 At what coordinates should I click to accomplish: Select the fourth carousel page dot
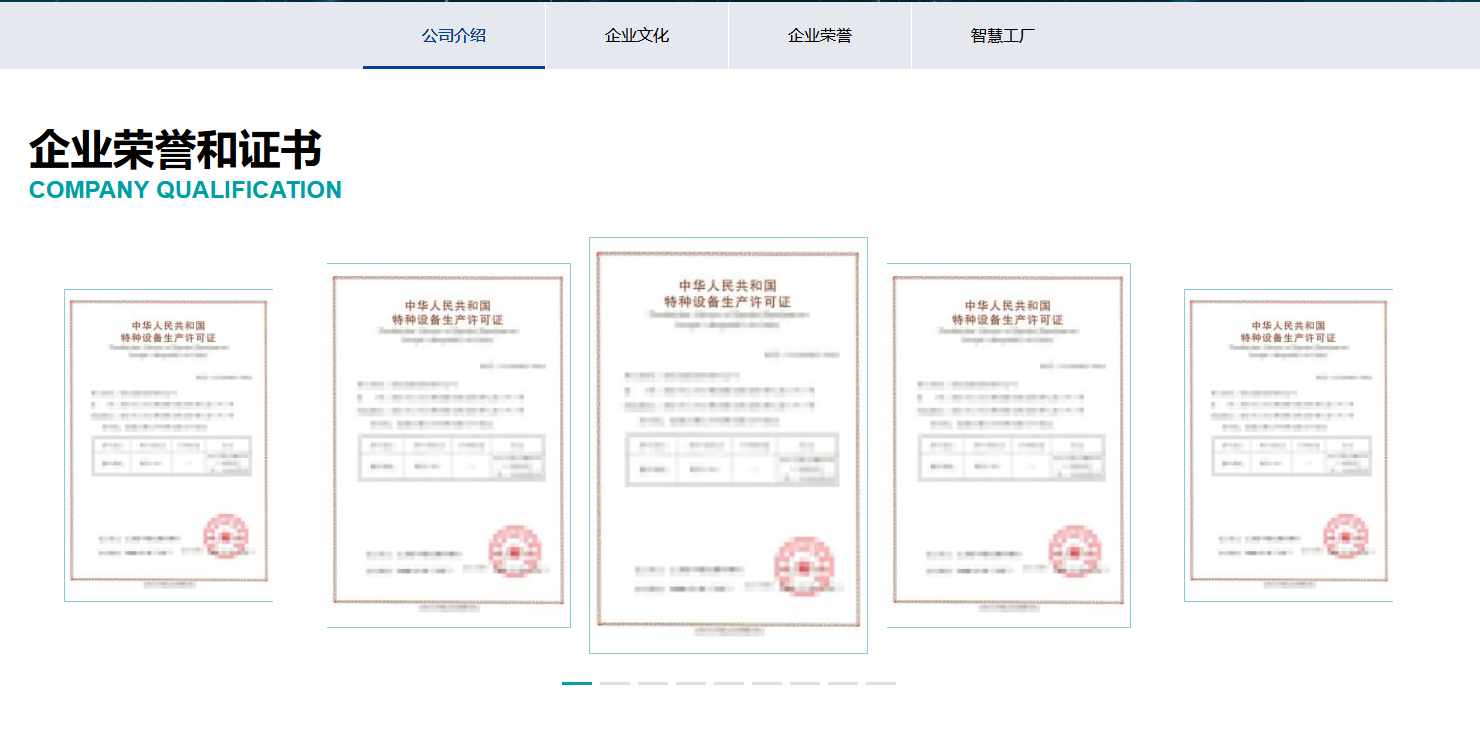(x=691, y=683)
